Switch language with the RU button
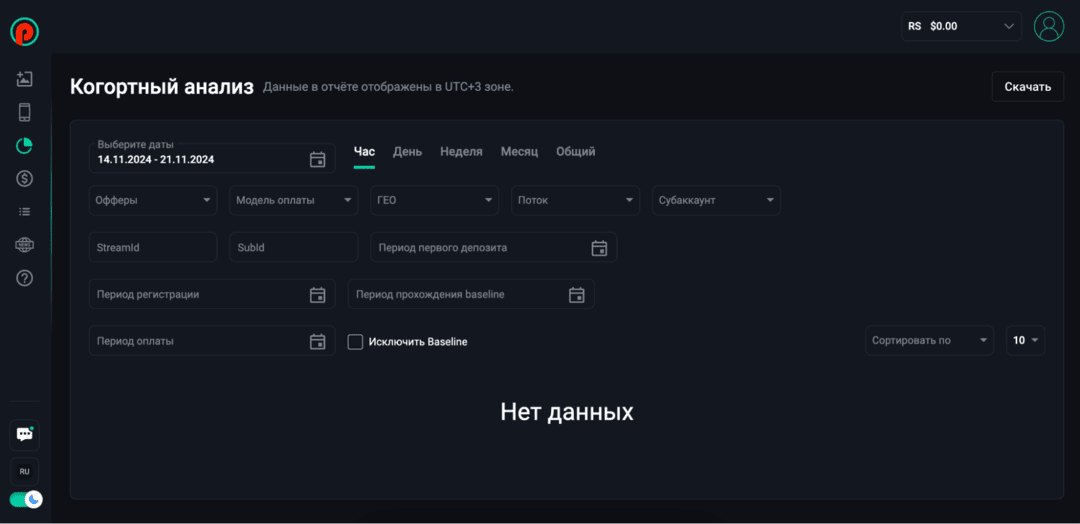 [x=25, y=471]
